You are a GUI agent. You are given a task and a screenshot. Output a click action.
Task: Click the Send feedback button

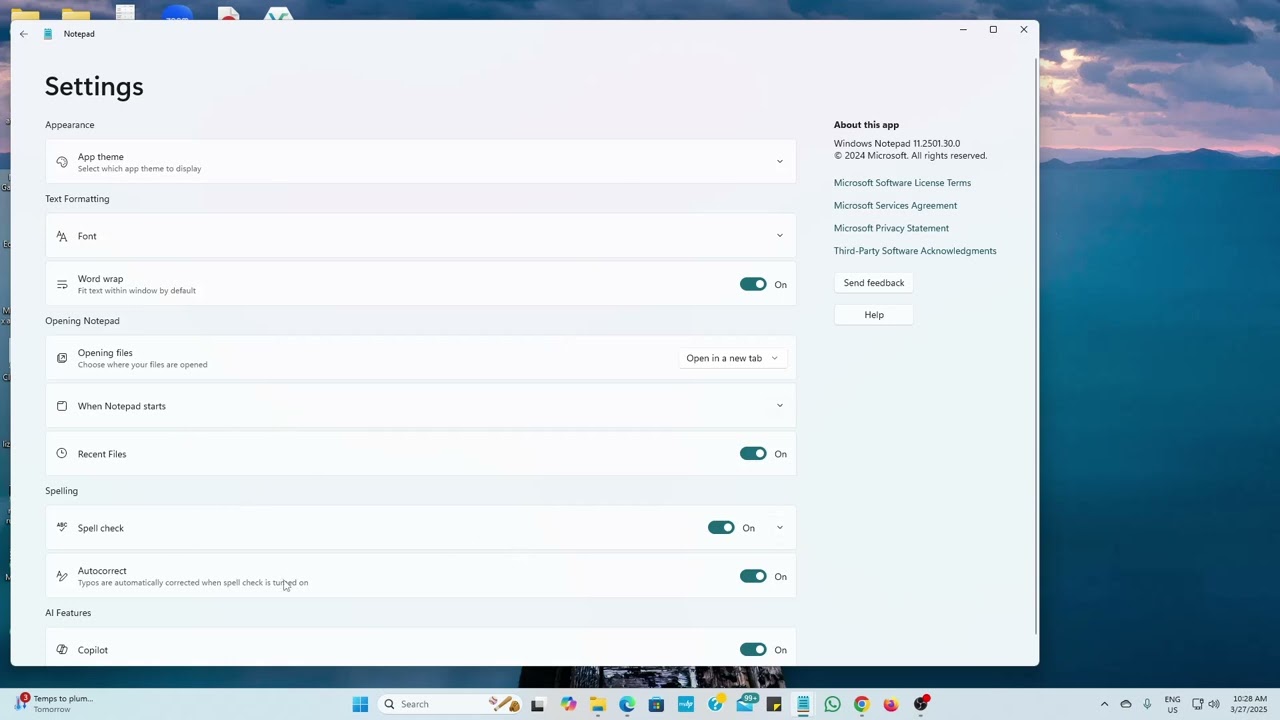(874, 283)
